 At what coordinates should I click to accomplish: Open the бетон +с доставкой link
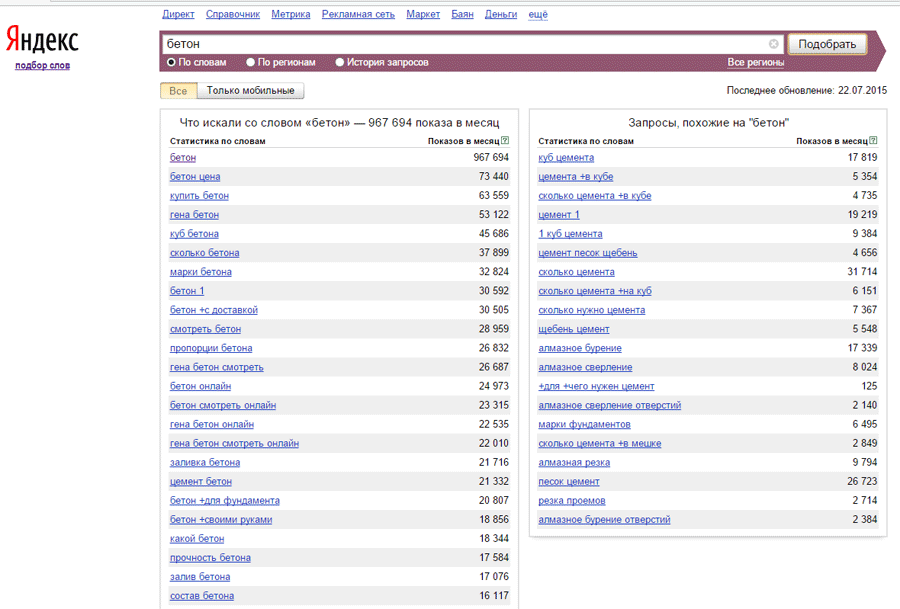[x=214, y=309]
